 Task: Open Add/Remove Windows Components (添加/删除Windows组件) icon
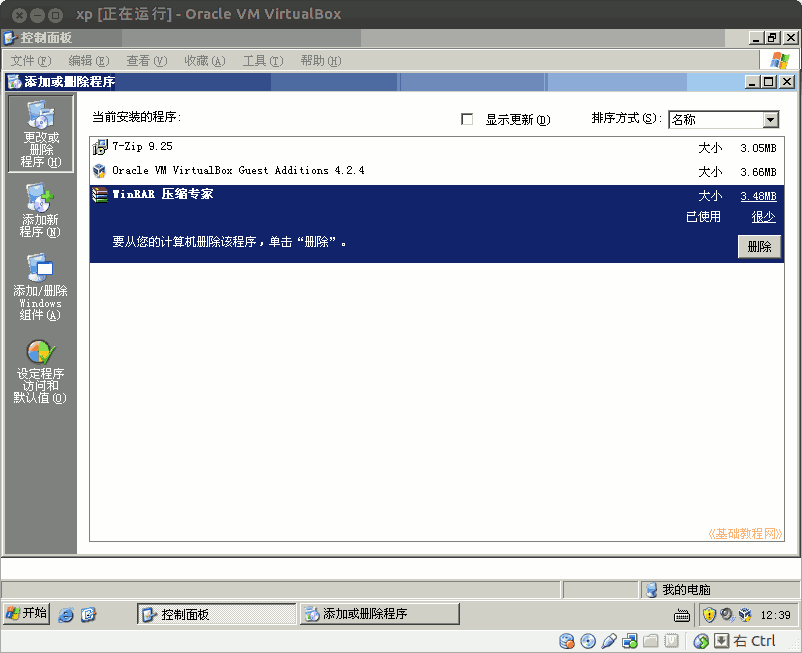[x=40, y=287]
